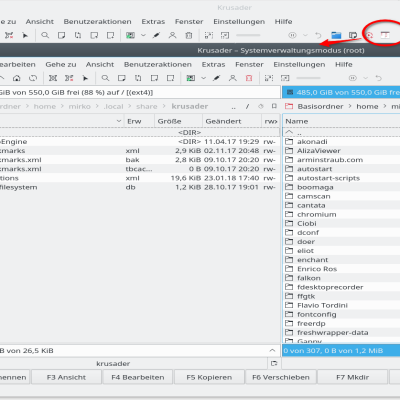Click the red trash icon in root window toolbar

pyautogui.click(x=249, y=78)
